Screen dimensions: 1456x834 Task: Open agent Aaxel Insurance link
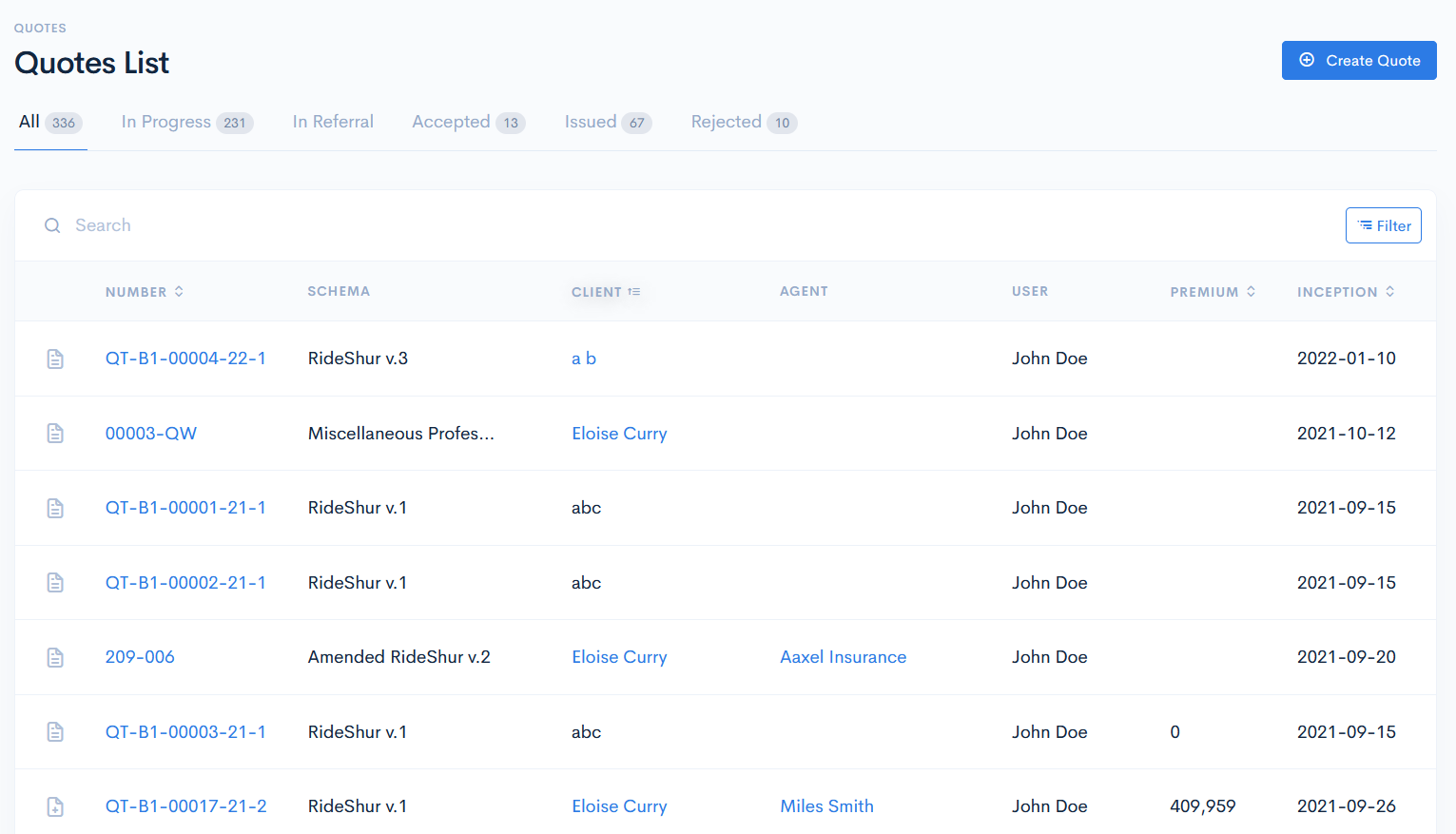point(843,657)
